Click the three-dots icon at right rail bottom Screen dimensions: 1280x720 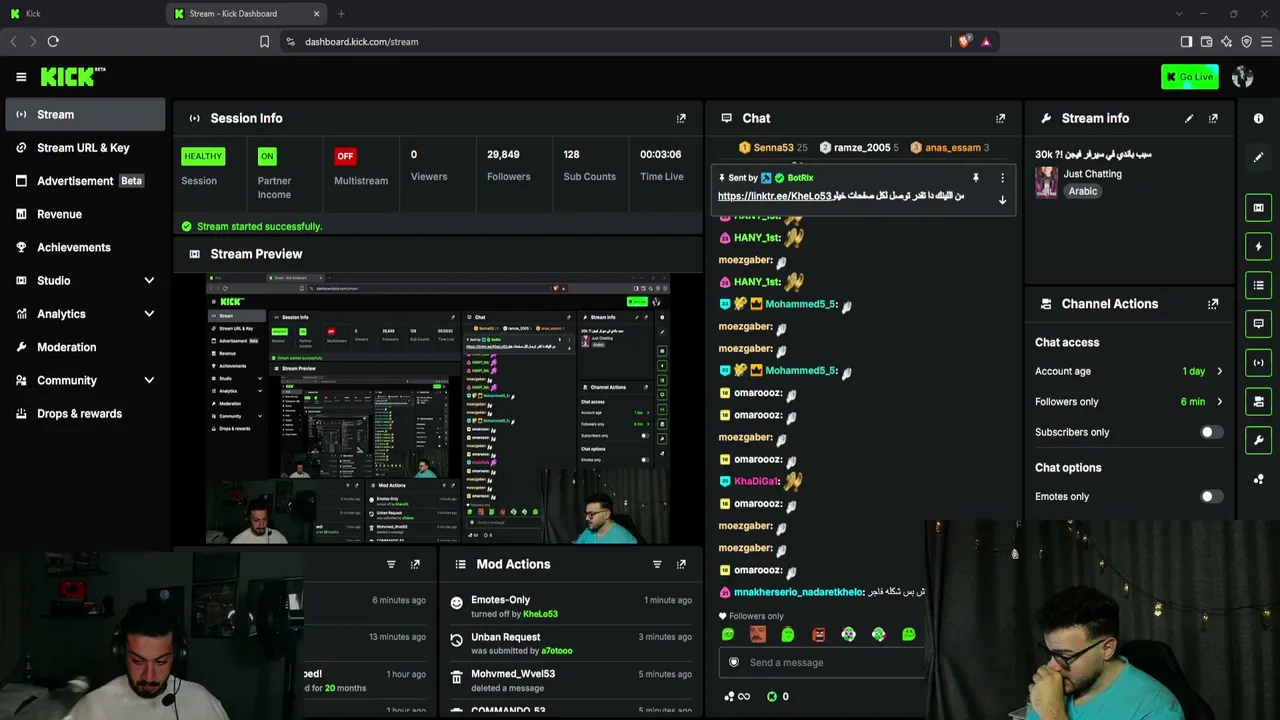click(1259, 479)
